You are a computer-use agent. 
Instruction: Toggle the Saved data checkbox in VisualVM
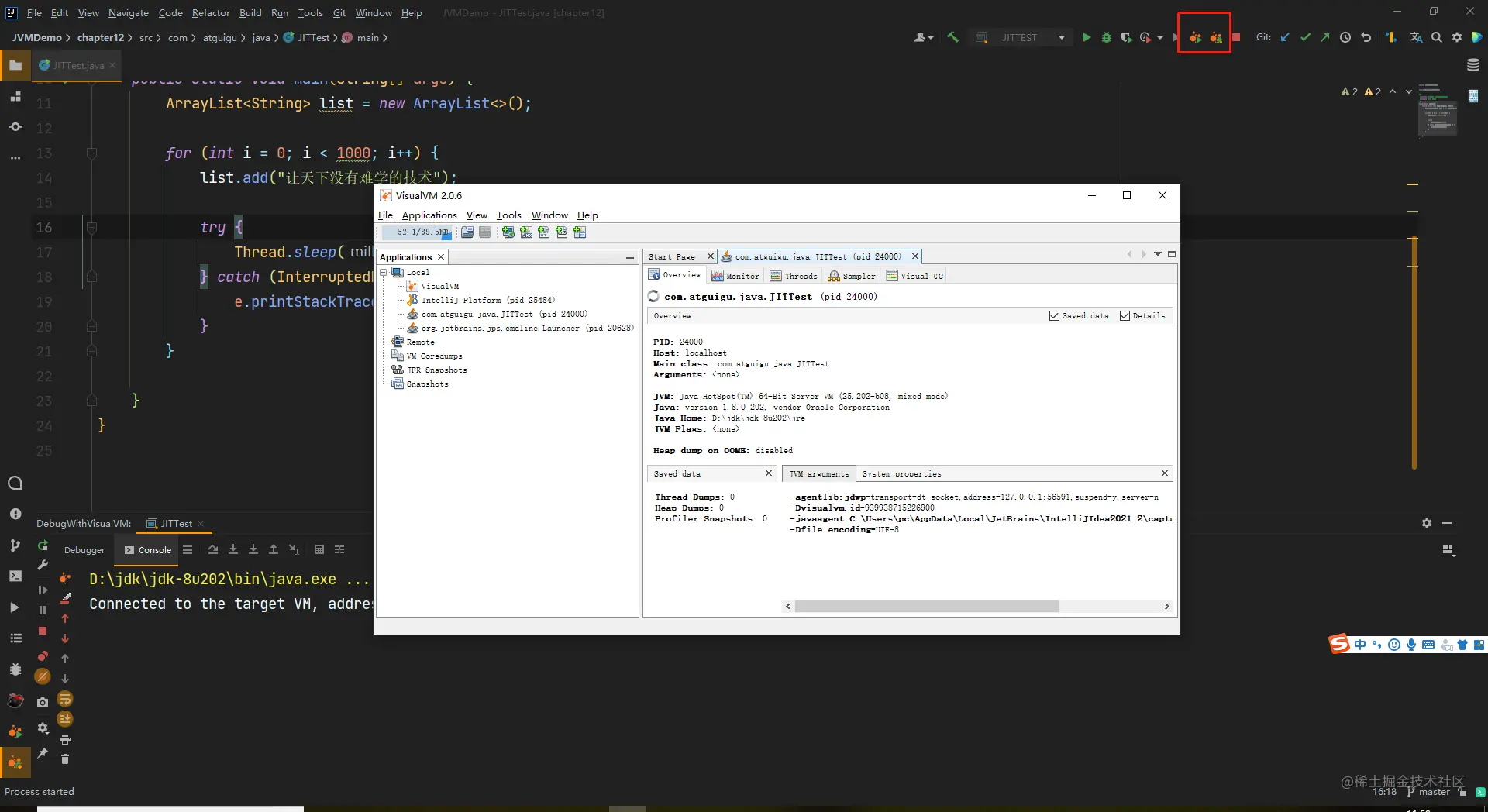[x=1054, y=316]
